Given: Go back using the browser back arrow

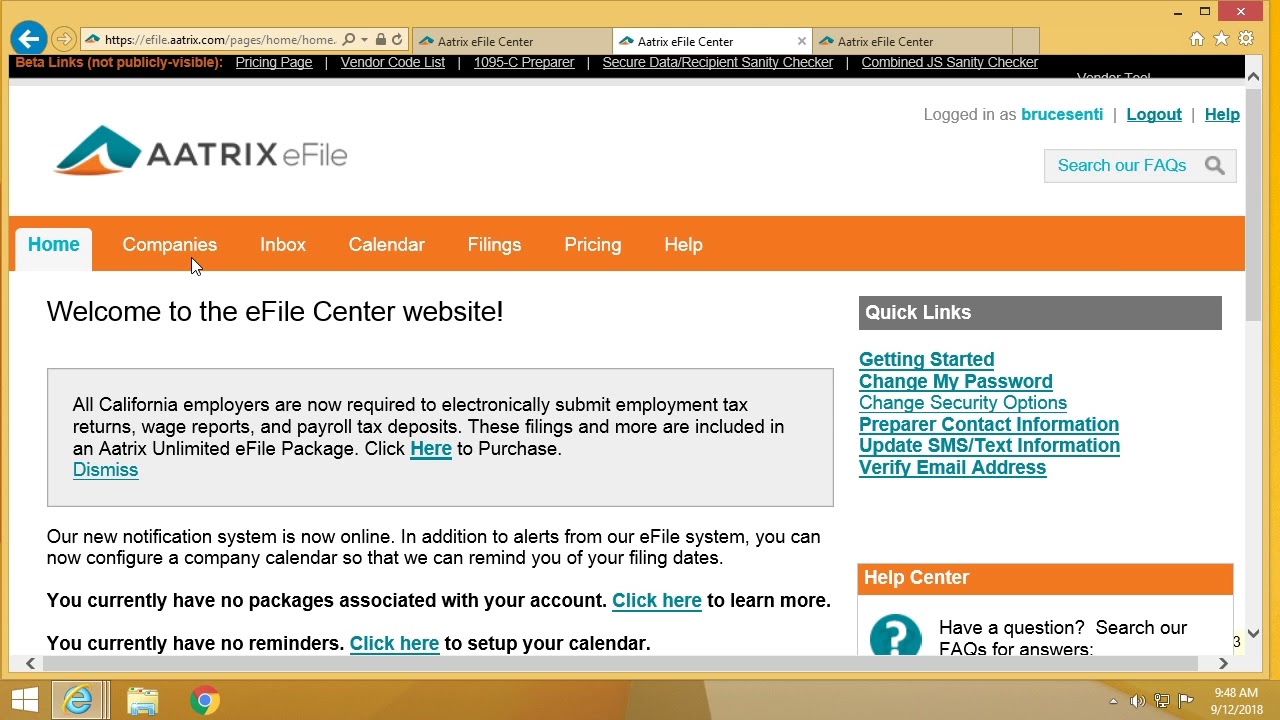Looking at the screenshot, I should pyautogui.click(x=29, y=39).
